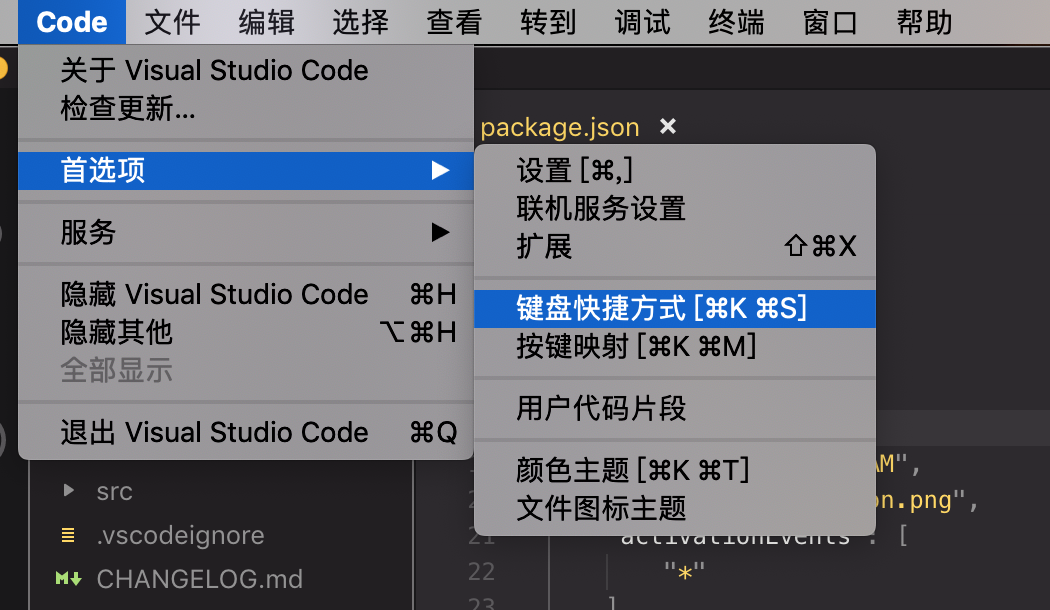Open the 文件 menu
Screen dimensions: 1050x610
point(172,22)
